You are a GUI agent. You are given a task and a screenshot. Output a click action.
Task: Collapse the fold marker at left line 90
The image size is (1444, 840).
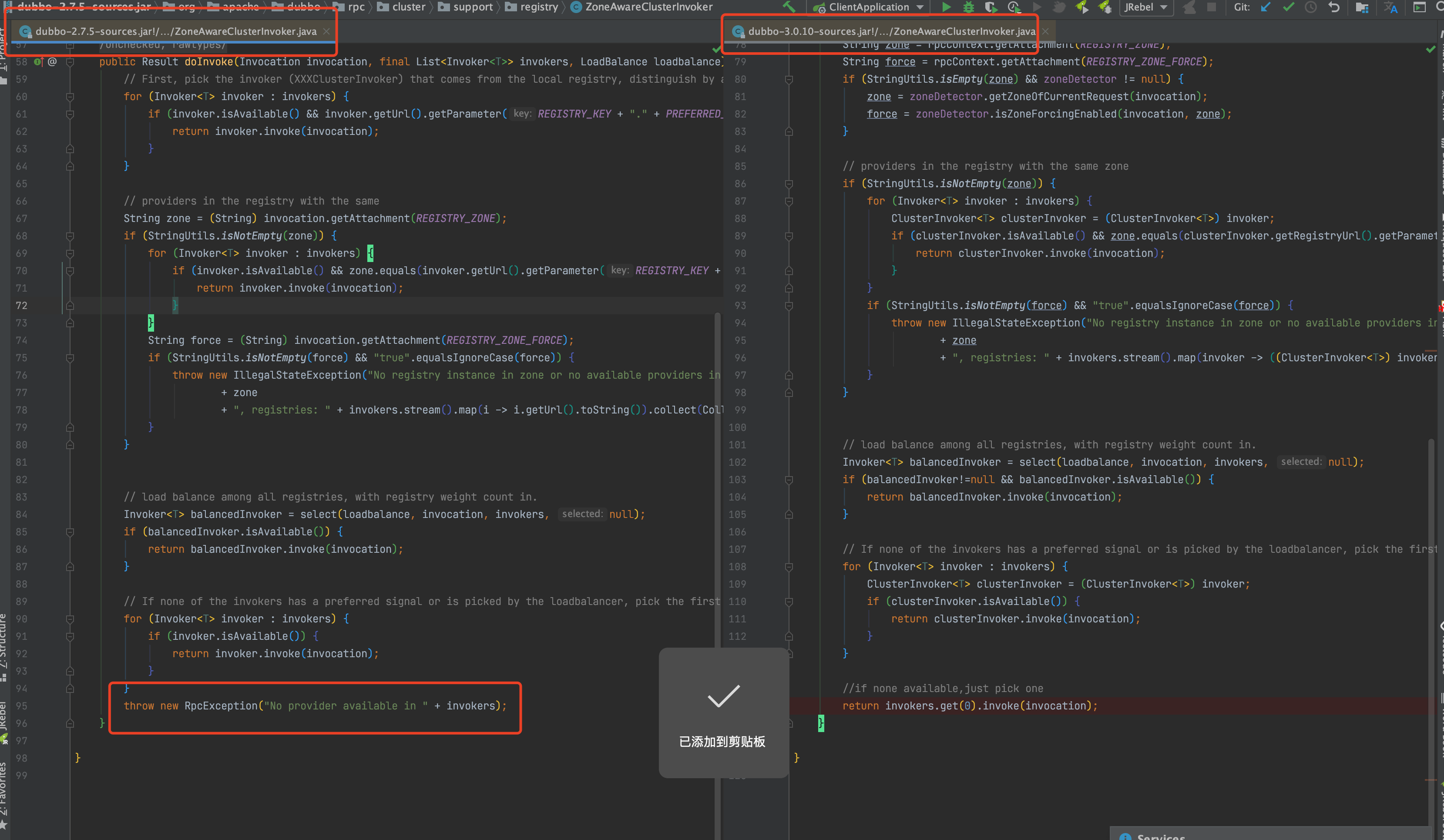(70, 619)
